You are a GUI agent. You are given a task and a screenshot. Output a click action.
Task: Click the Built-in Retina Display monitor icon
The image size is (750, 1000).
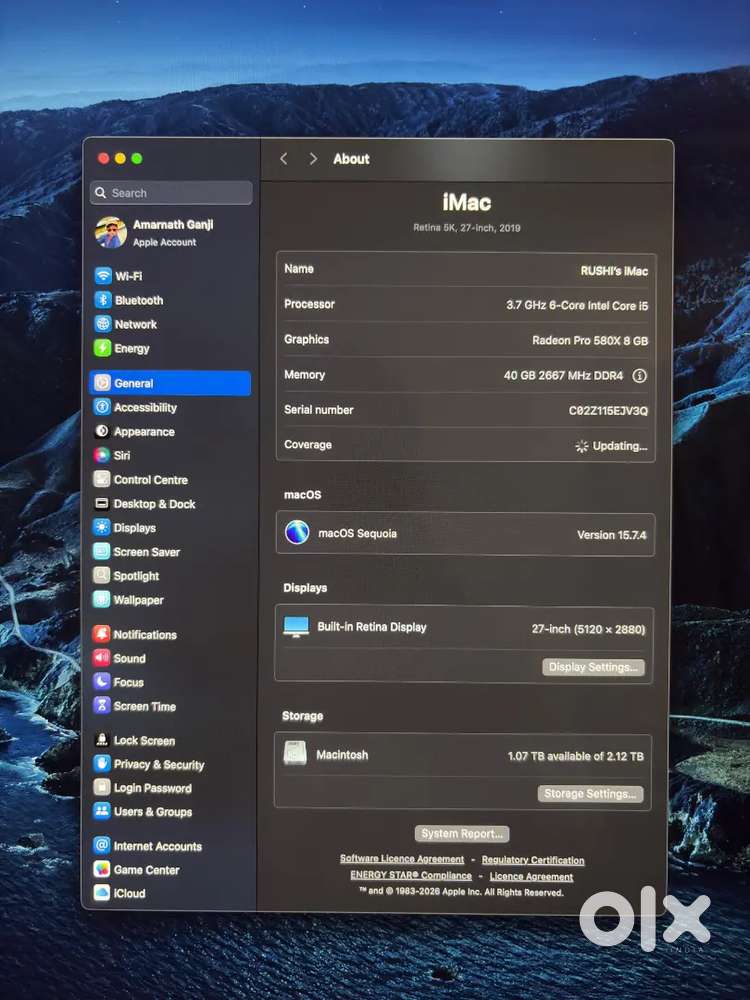pyautogui.click(x=296, y=627)
